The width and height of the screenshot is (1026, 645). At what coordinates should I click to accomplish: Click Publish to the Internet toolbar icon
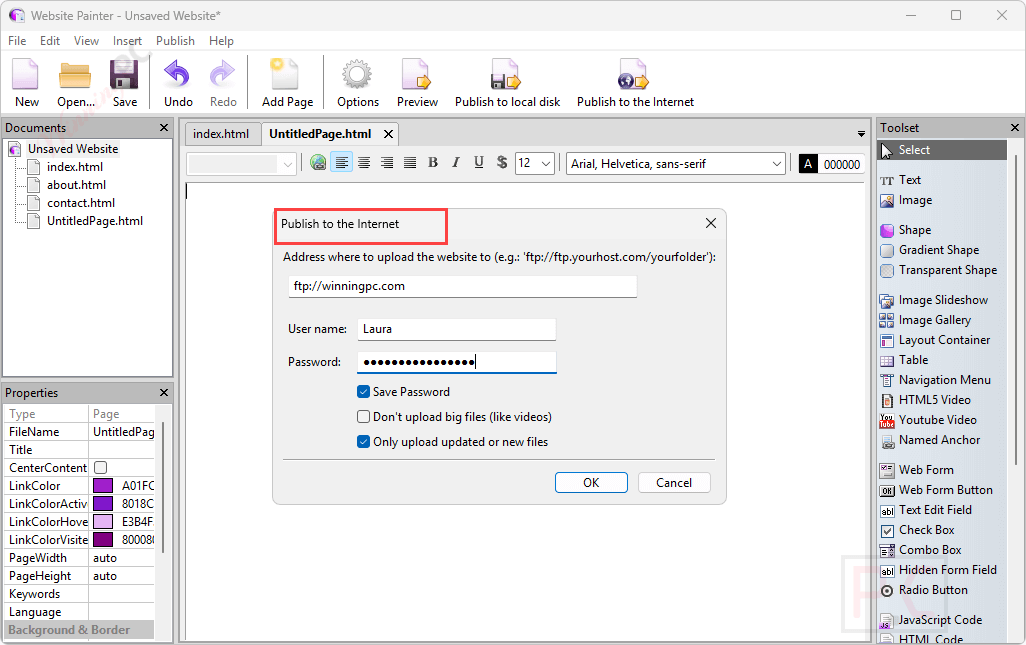click(635, 82)
